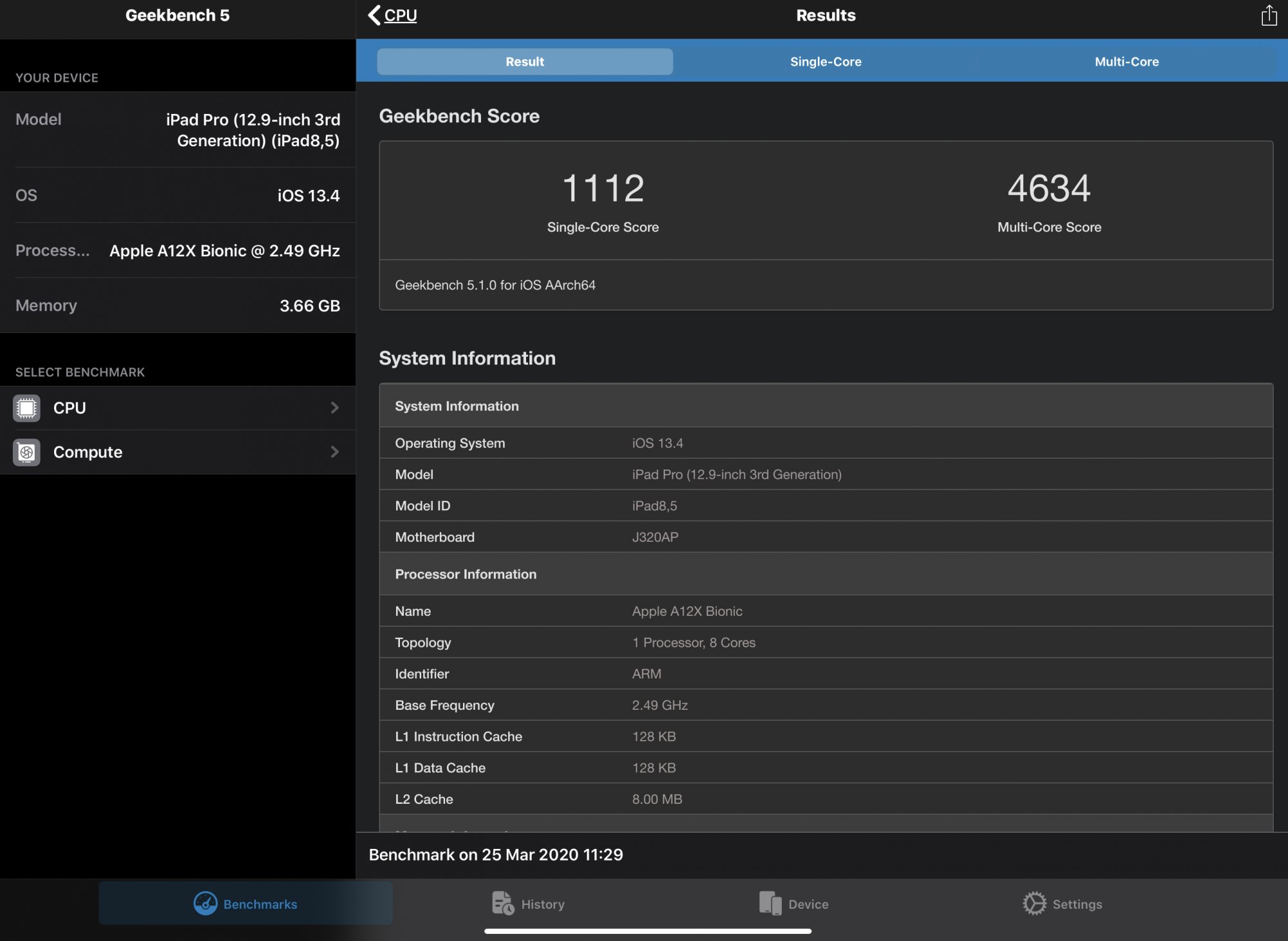This screenshot has height=941, width=1288.
Task: Click the 'Single-Core Score' caption
Action: click(603, 227)
